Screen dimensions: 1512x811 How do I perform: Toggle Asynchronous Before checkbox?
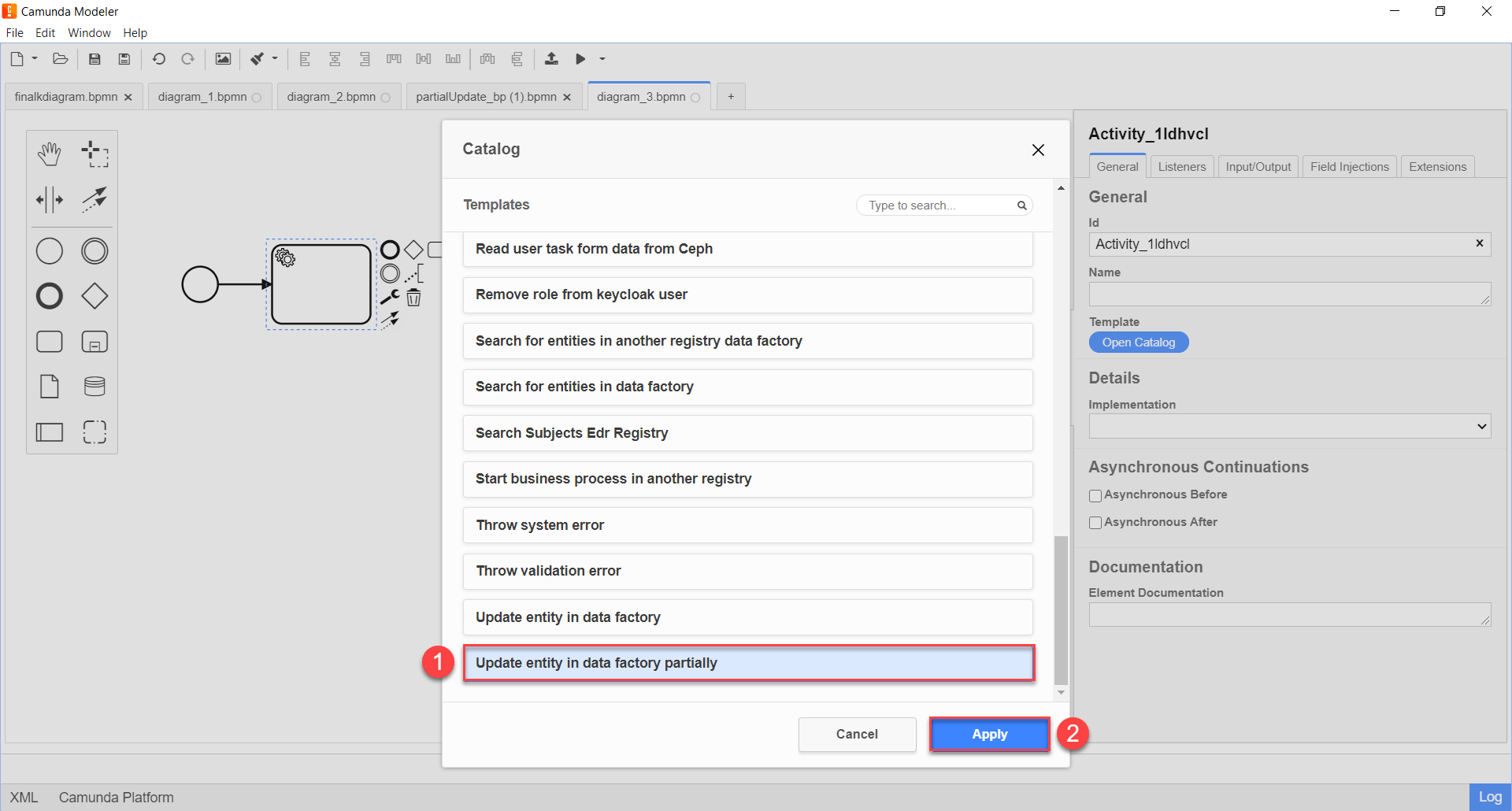1095,496
